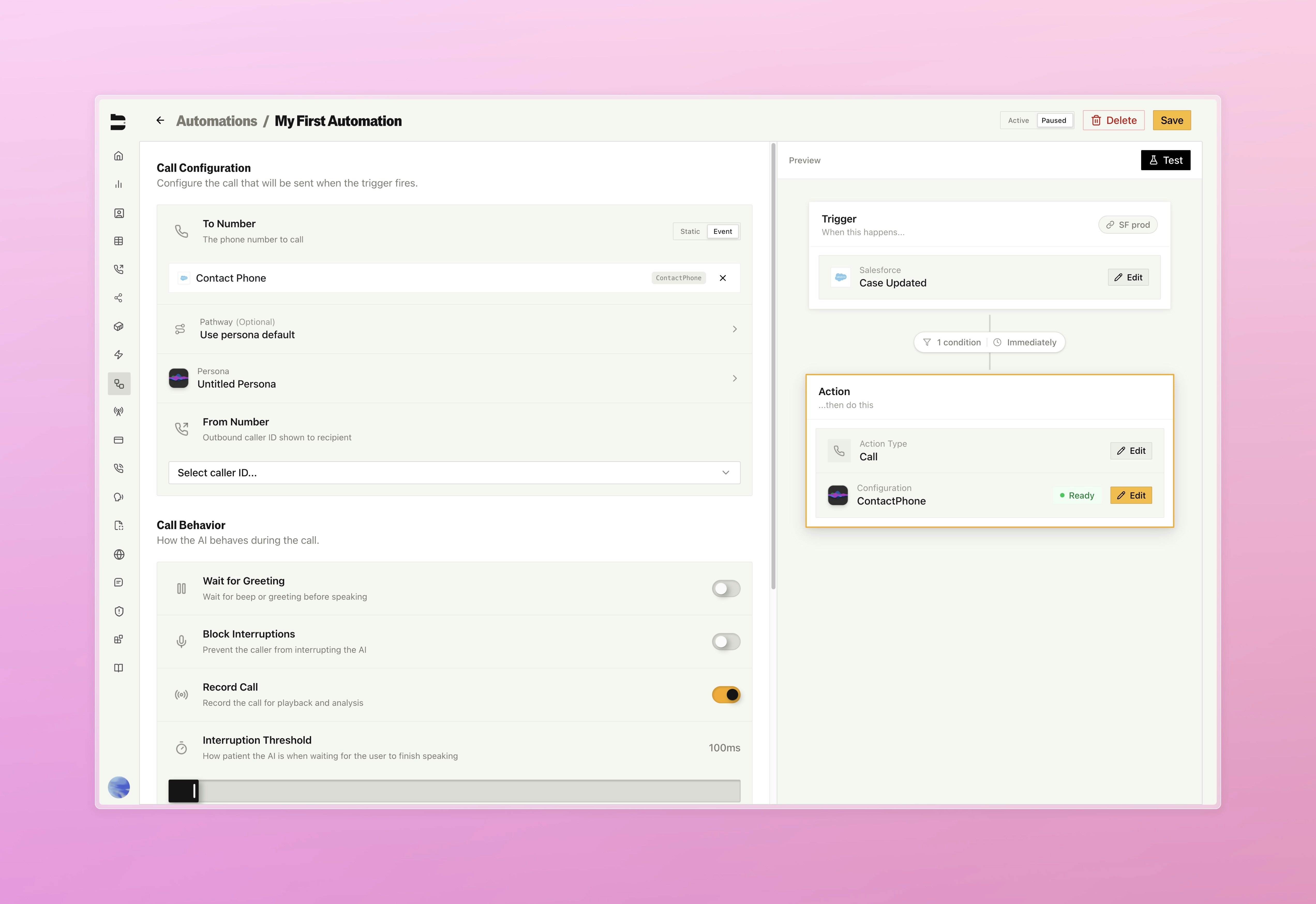Open the Automations workflow icon in sidebar
The image size is (1316, 904).
(119, 383)
